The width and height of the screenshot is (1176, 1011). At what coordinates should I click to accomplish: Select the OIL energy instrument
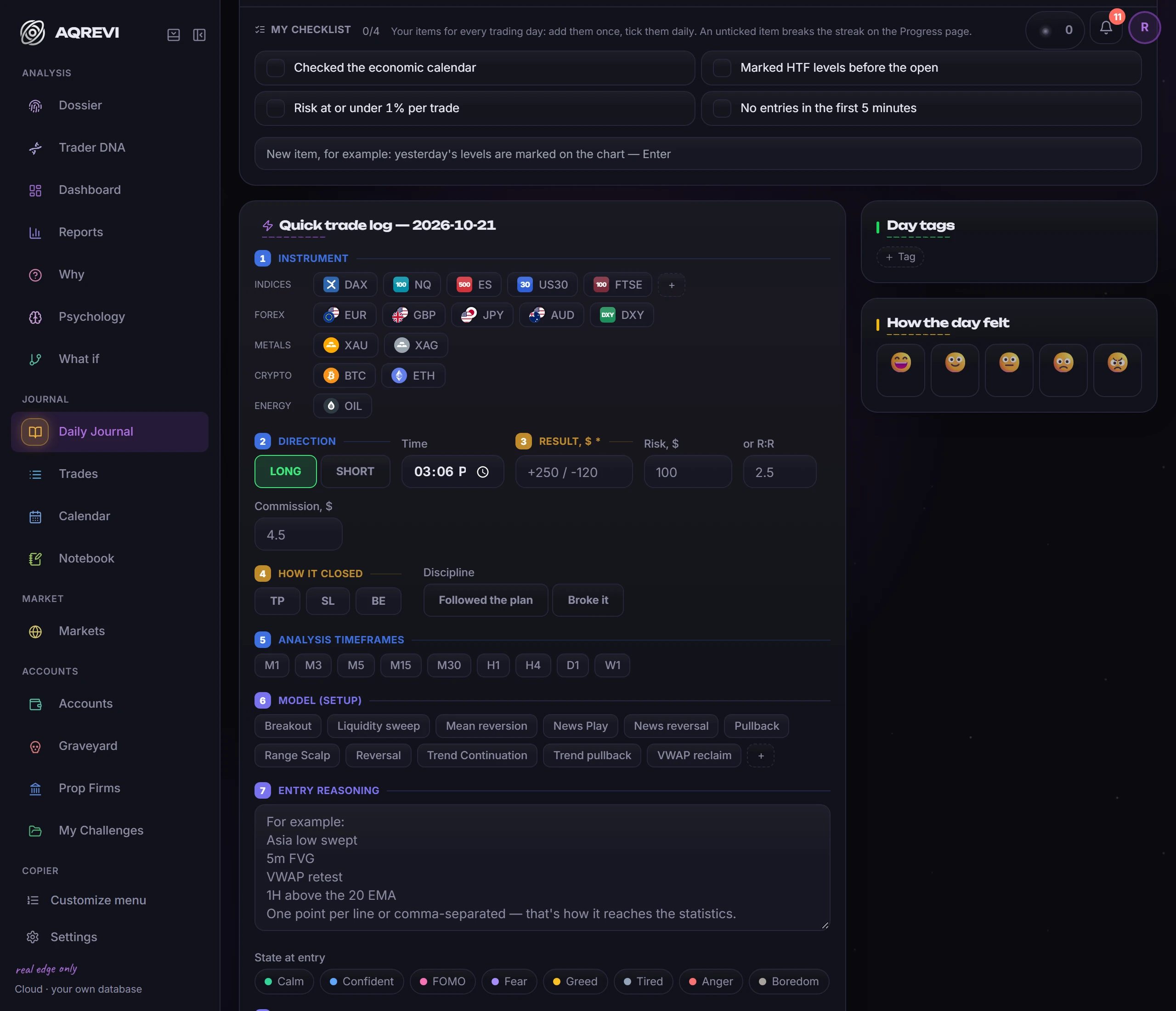(342, 406)
